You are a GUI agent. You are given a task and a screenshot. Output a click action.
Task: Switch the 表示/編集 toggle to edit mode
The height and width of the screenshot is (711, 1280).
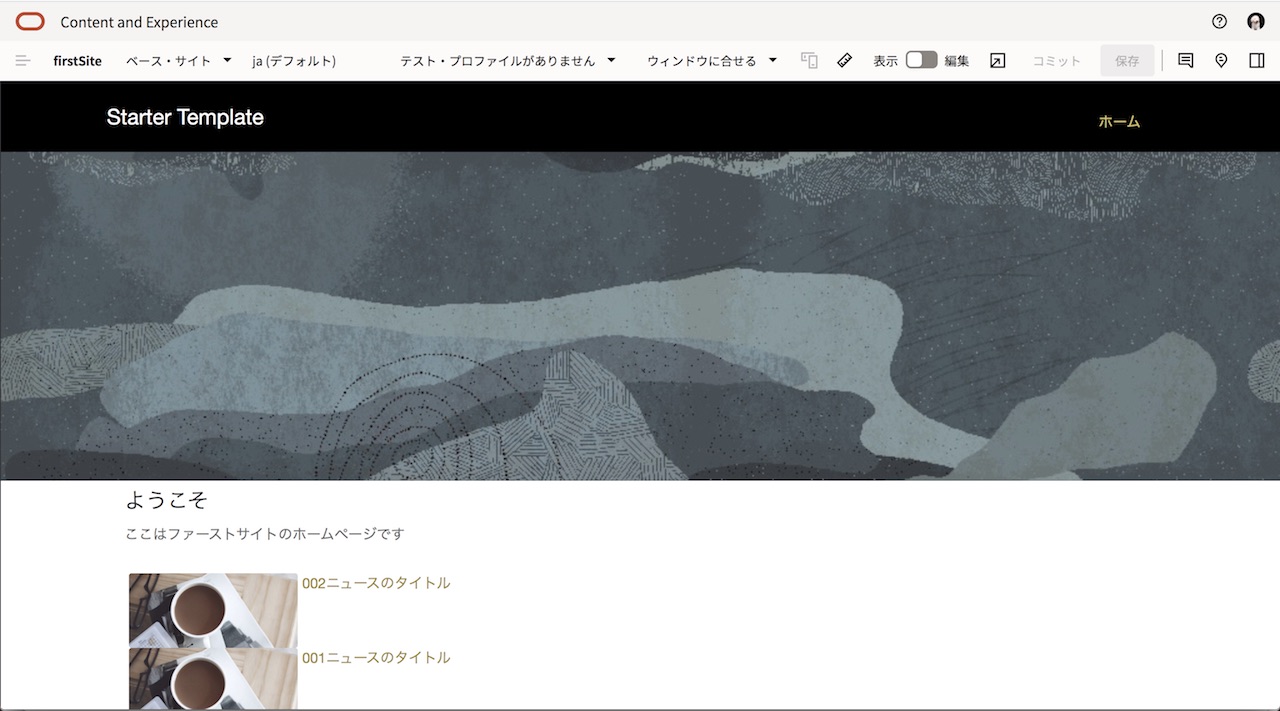pos(921,61)
